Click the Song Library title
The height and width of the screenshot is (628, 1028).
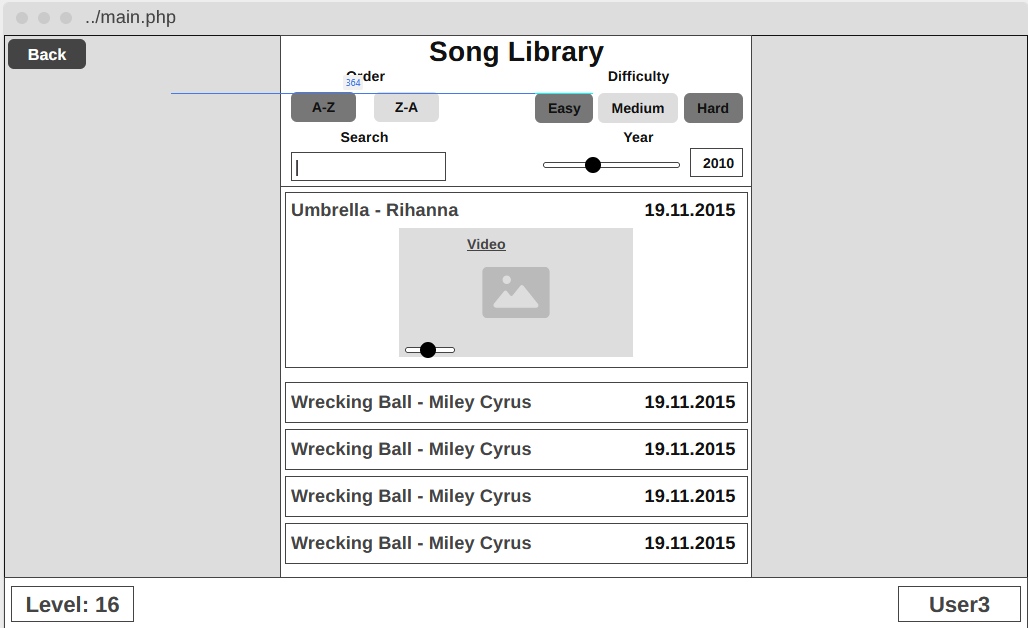coord(516,52)
